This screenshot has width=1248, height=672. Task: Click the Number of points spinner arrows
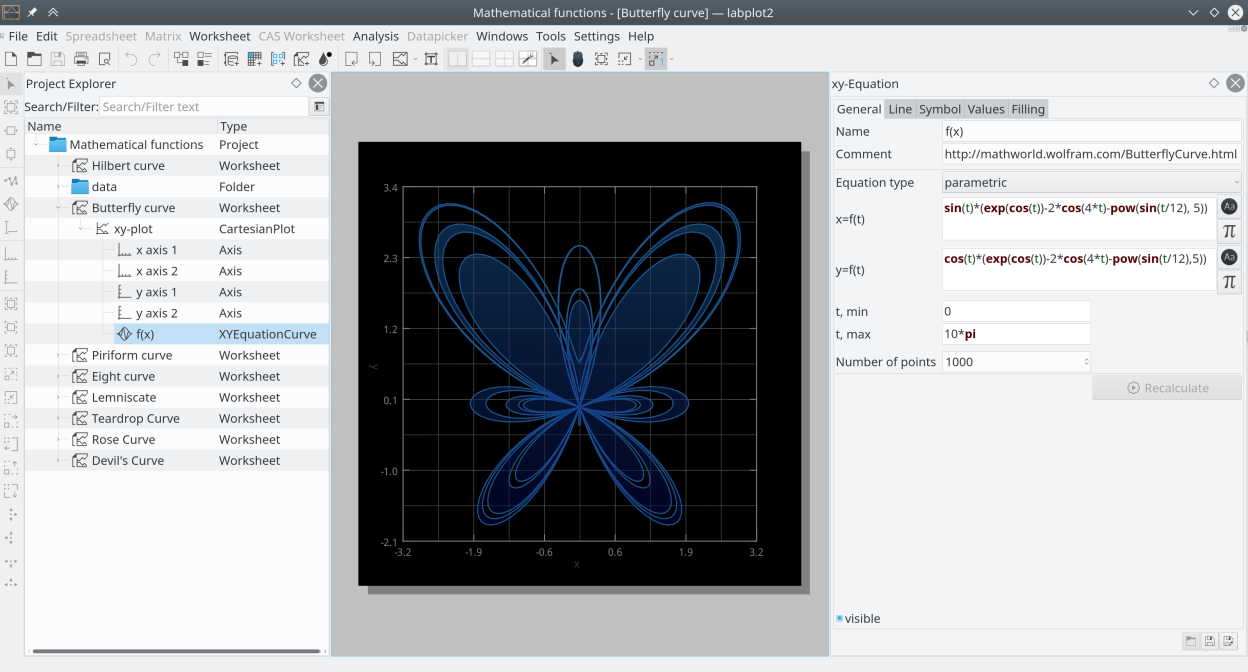[1085, 362]
